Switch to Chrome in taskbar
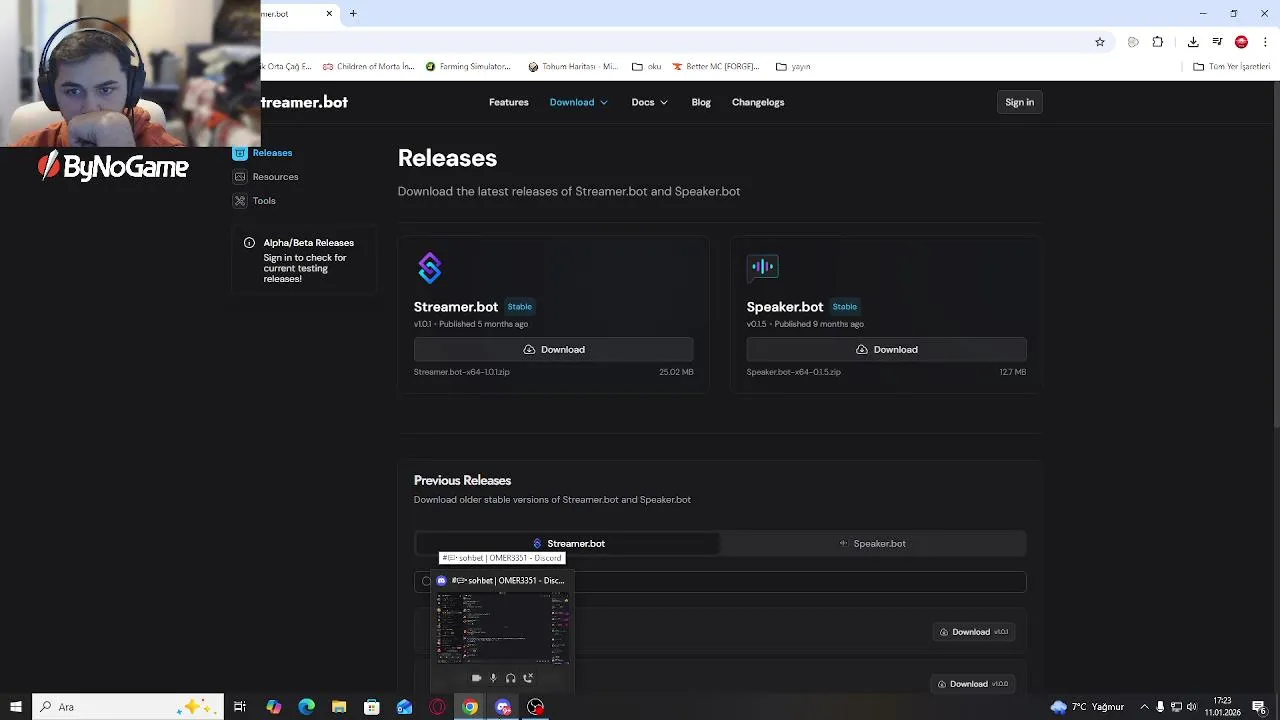The image size is (1280, 720). click(x=470, y=707)
